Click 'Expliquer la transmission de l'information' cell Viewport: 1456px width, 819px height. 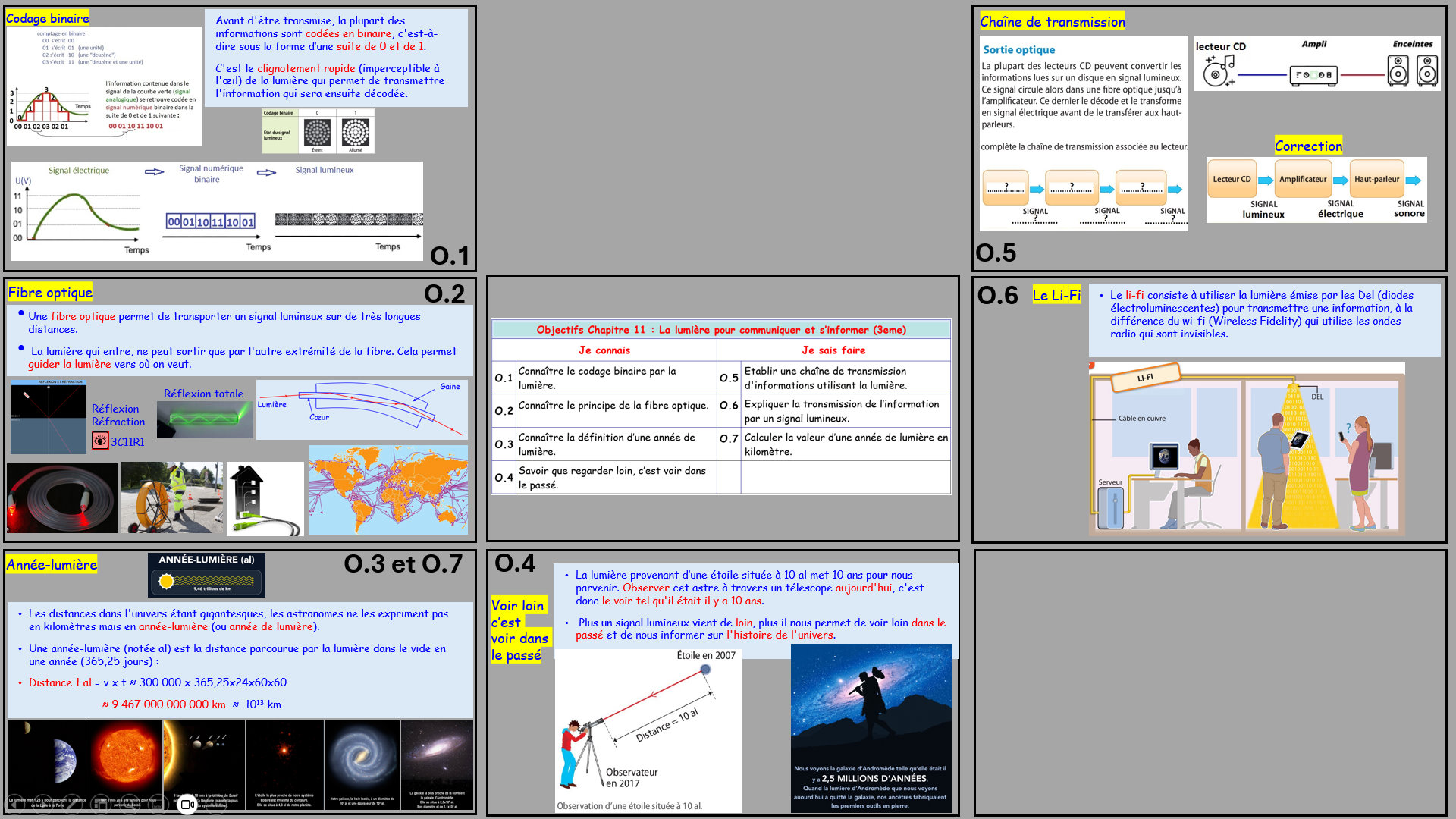click(845, 410)
